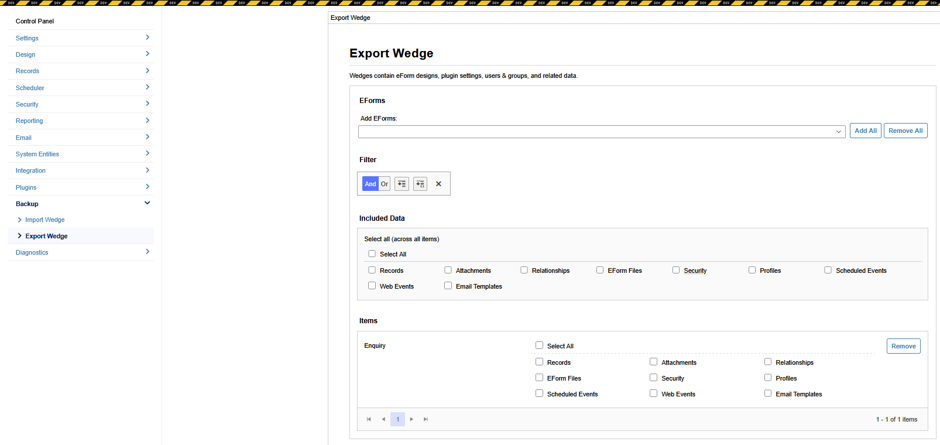
Task: Expand the Scheduler section chevron
Action: coord(147,87)
